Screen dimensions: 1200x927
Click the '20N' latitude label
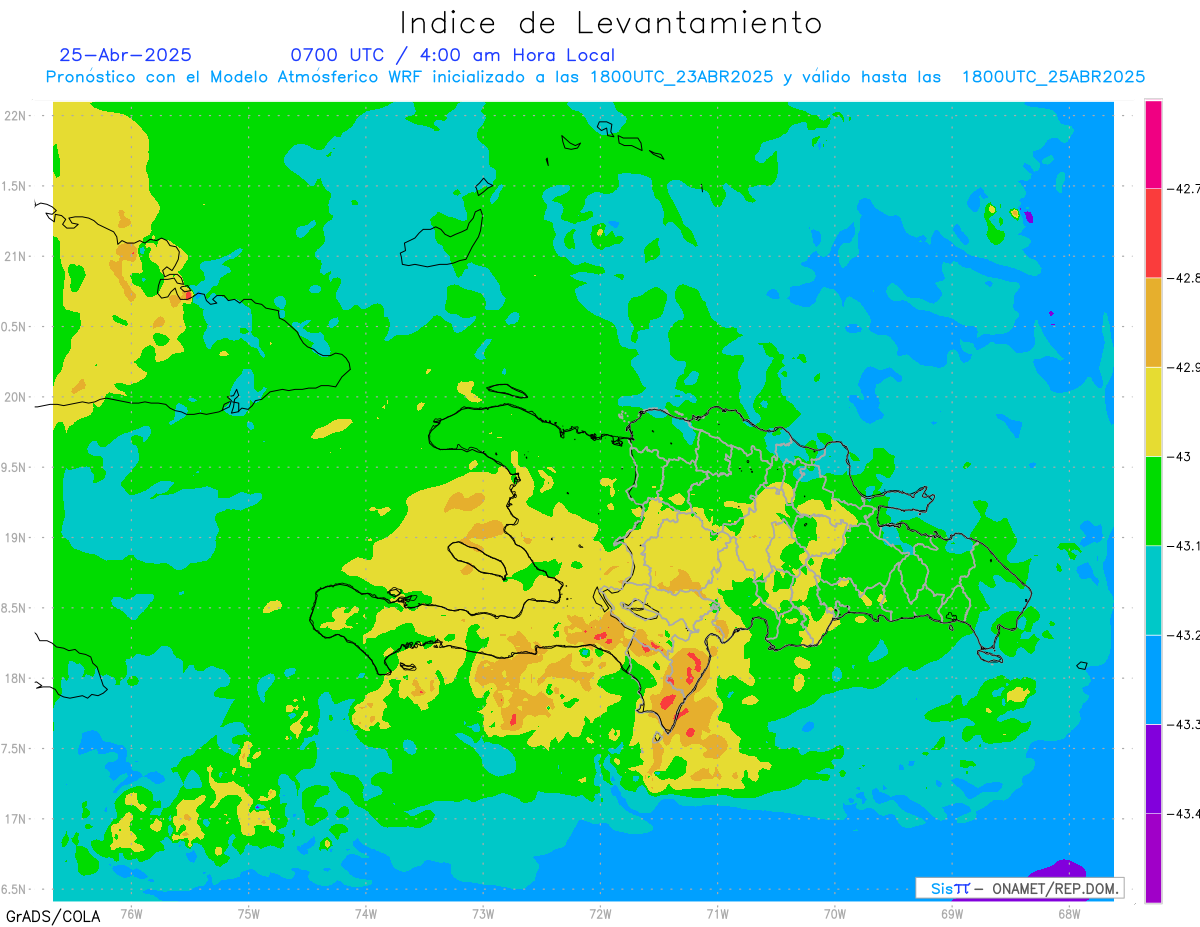coord(16,397)
